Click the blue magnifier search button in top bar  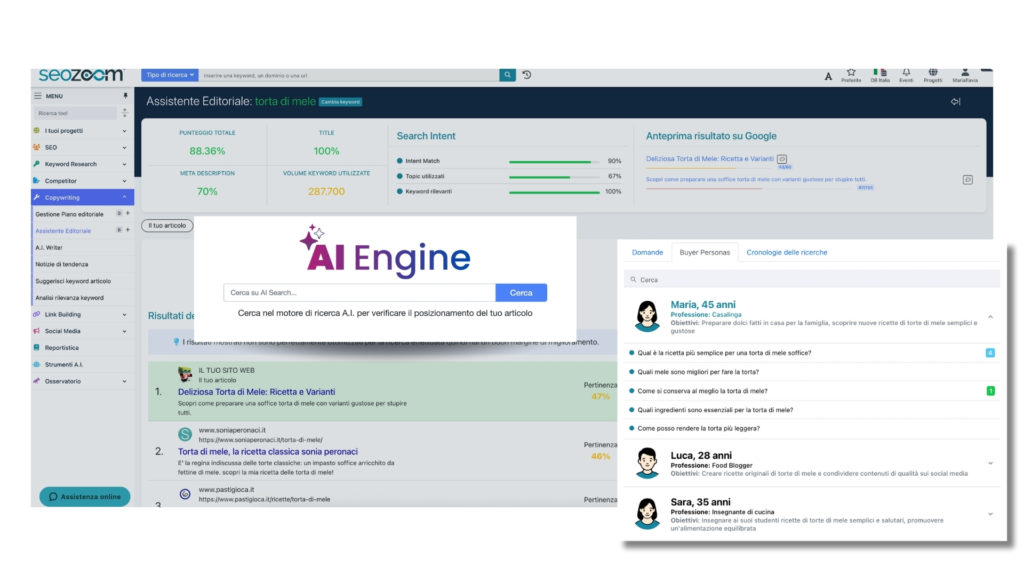pos(507,75)
